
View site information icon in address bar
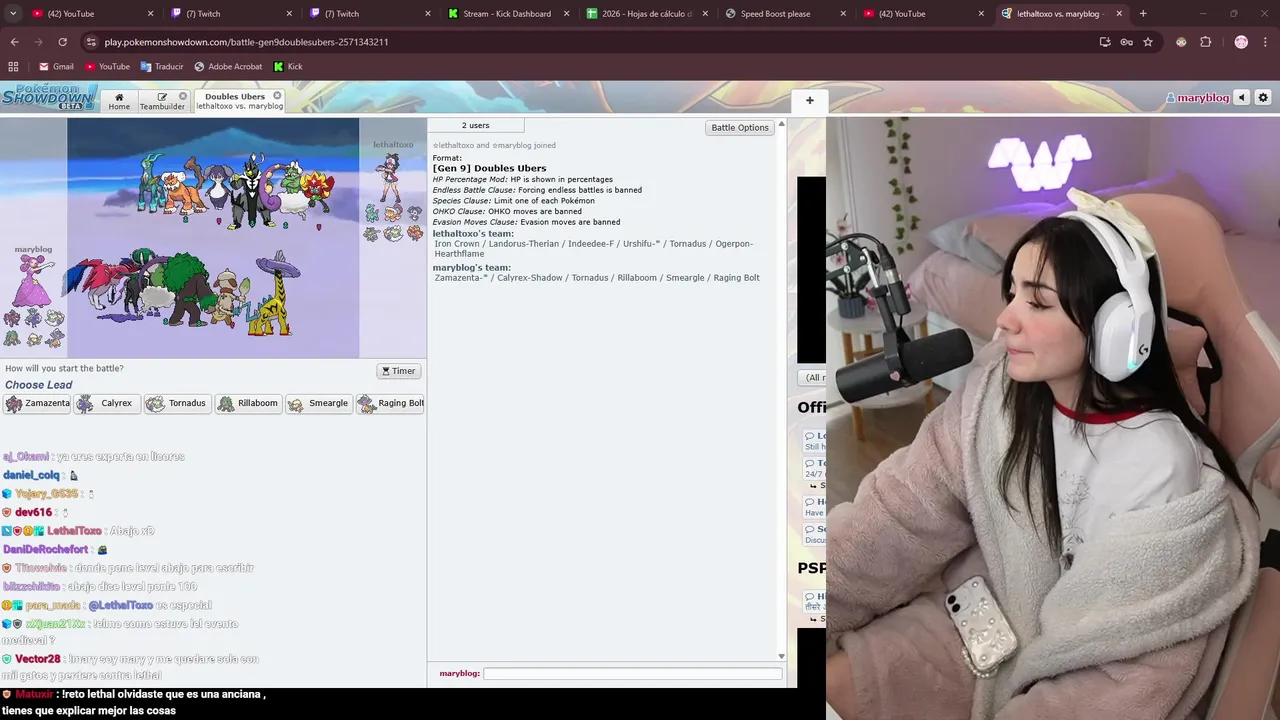coord(91,42)
